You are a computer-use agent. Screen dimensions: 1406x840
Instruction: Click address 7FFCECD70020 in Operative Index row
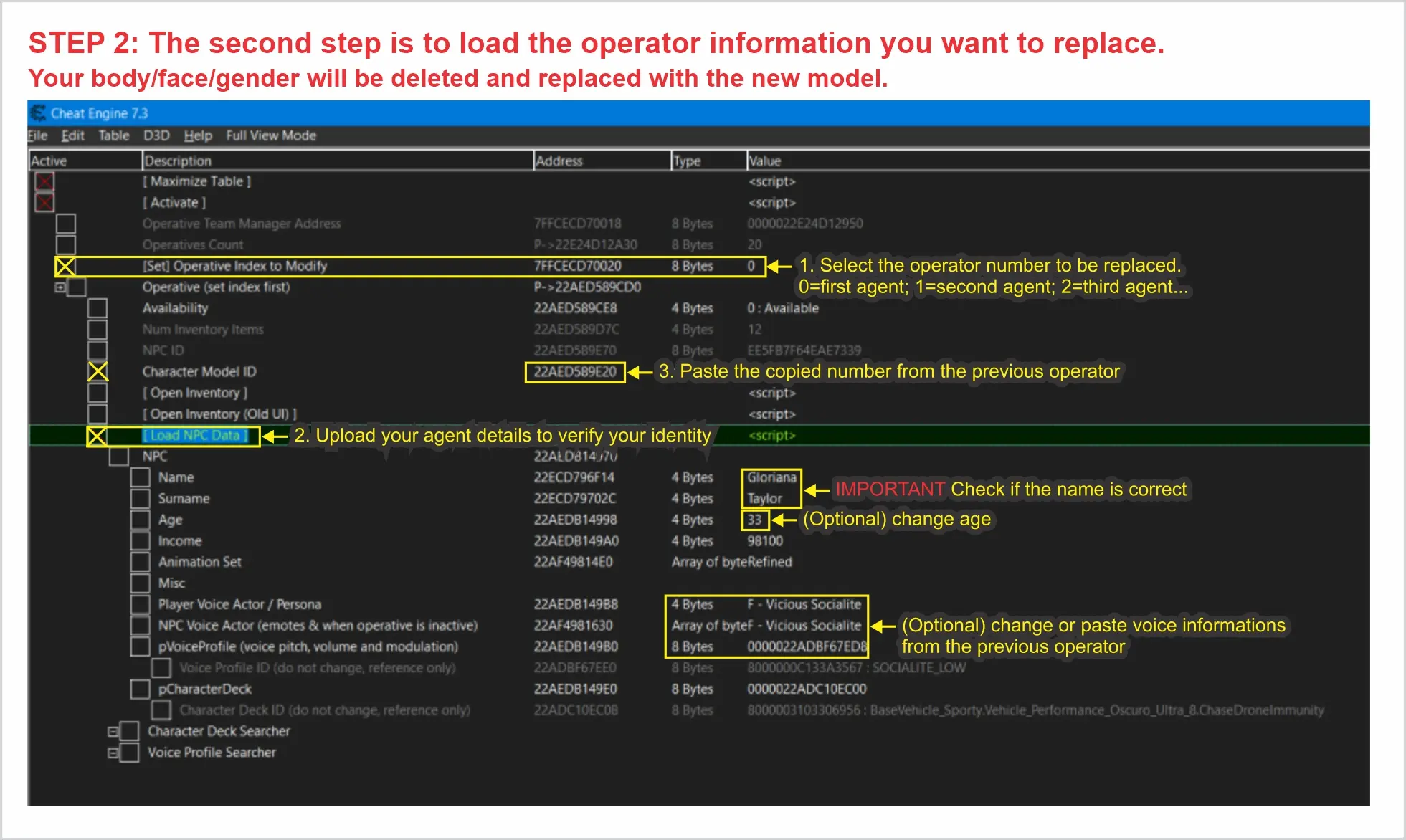(577, 266)
